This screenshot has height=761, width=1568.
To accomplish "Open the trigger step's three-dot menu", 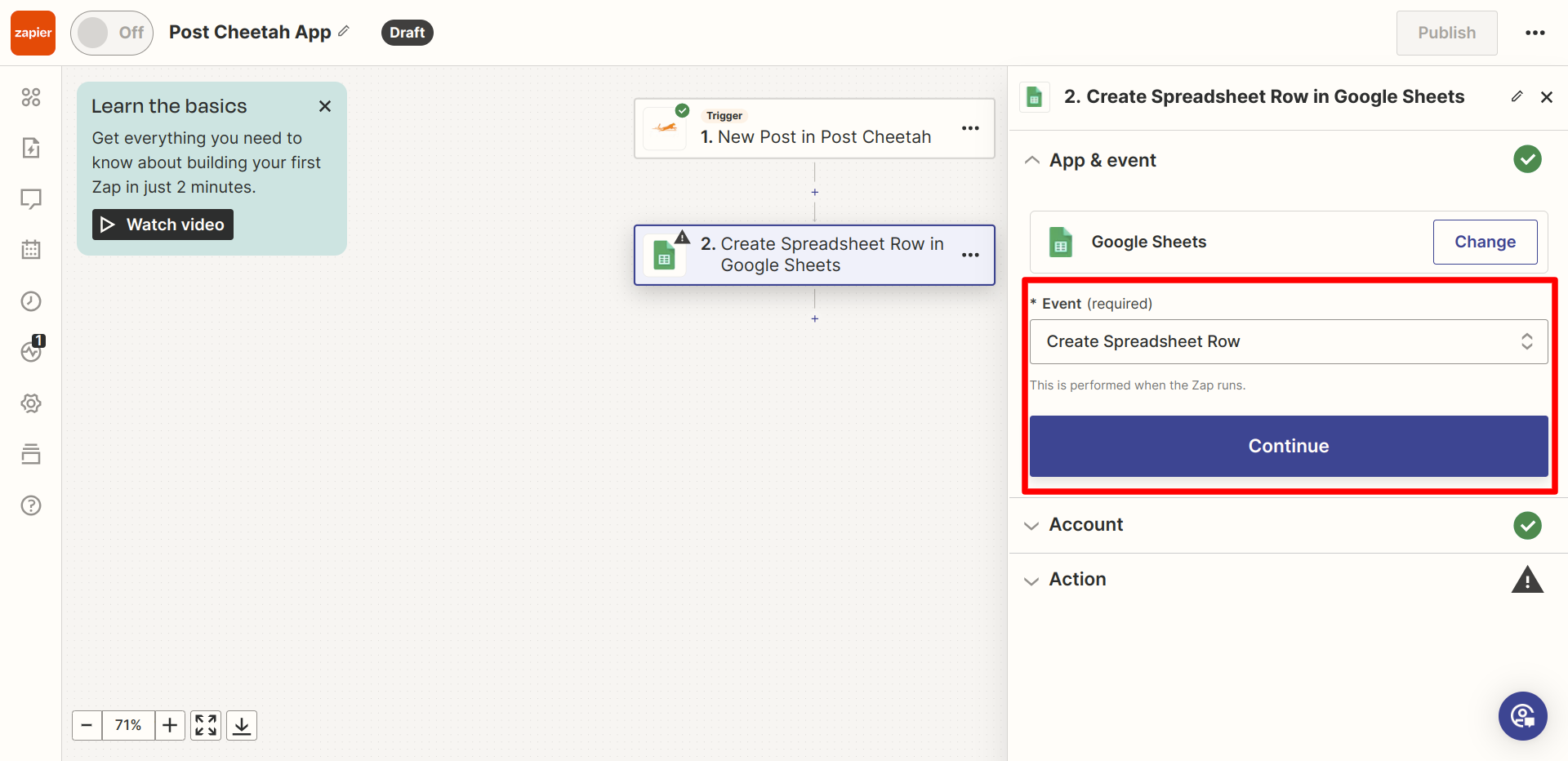I will tap(970, 128).
